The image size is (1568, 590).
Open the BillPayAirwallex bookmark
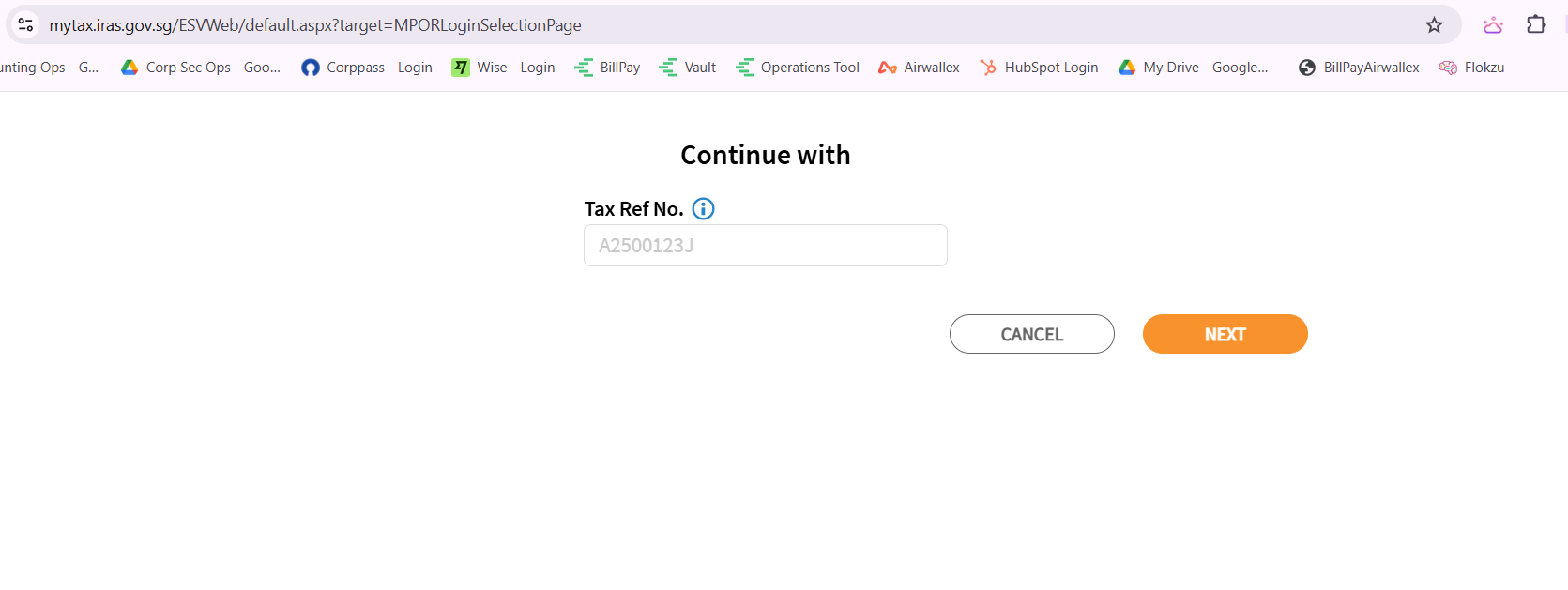click(x=1359, y=68)
